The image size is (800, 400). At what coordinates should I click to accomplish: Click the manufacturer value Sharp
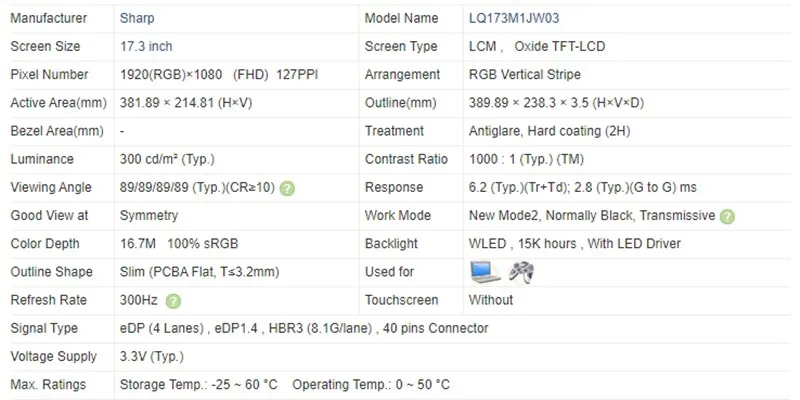point(136,18)
